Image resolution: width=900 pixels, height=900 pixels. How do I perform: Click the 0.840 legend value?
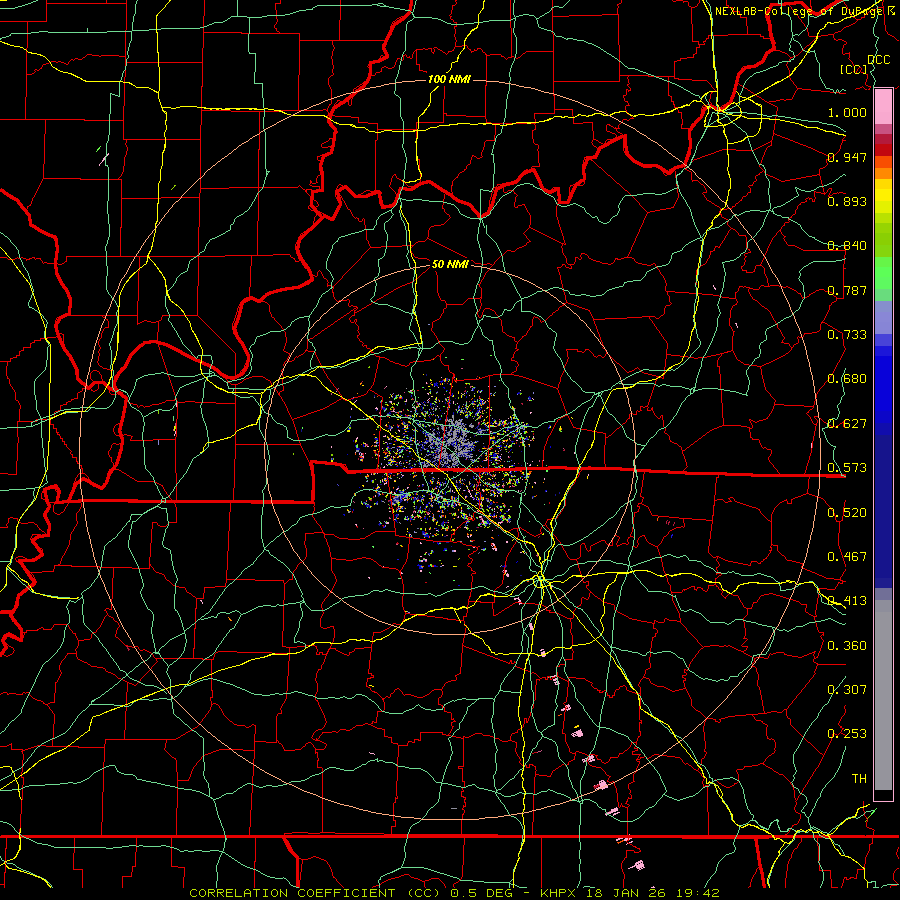pos(847,246)
